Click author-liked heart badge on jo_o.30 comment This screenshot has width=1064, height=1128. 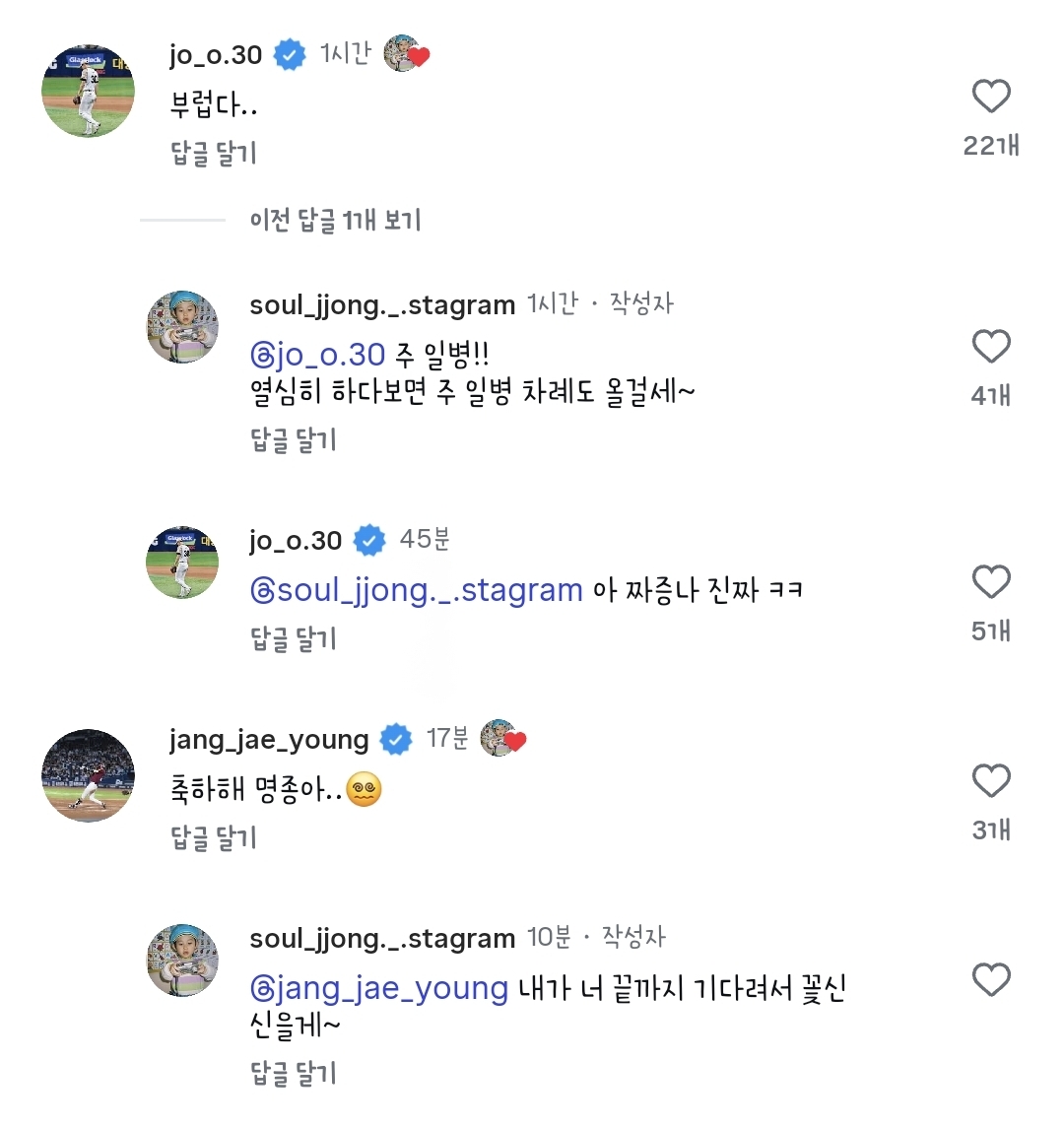click(x=406, y=54)
